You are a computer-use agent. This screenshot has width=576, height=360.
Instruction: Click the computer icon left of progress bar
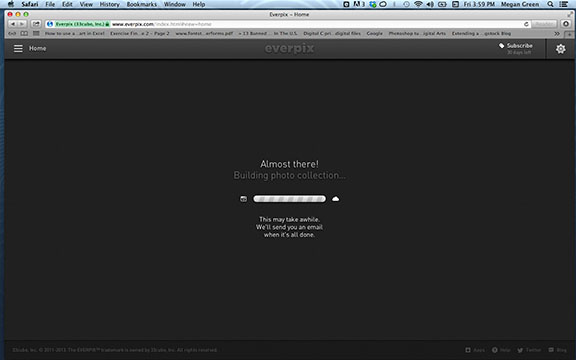point(244,199)
